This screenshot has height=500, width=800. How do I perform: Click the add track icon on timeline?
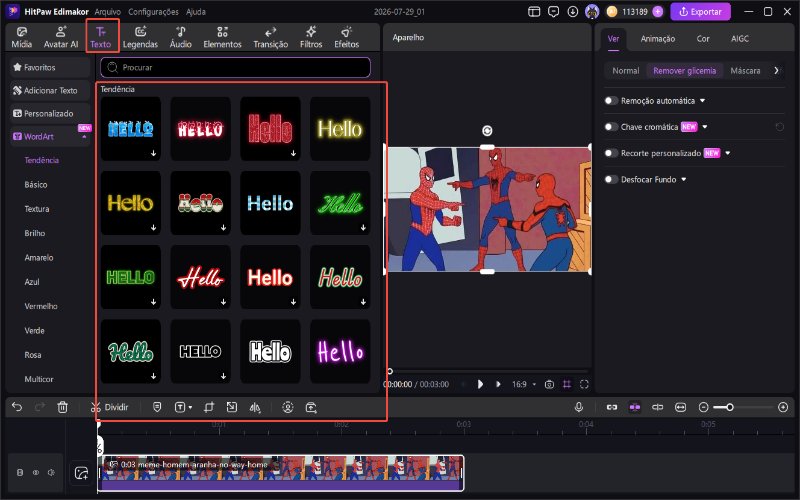pos(81,473)
